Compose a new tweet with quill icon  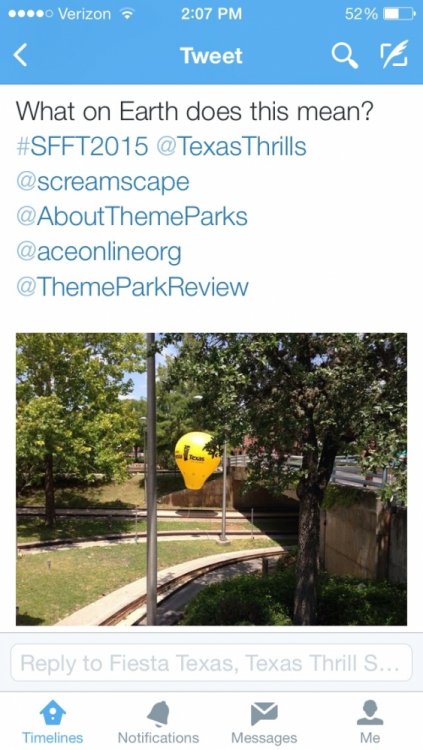coord(394,54)
